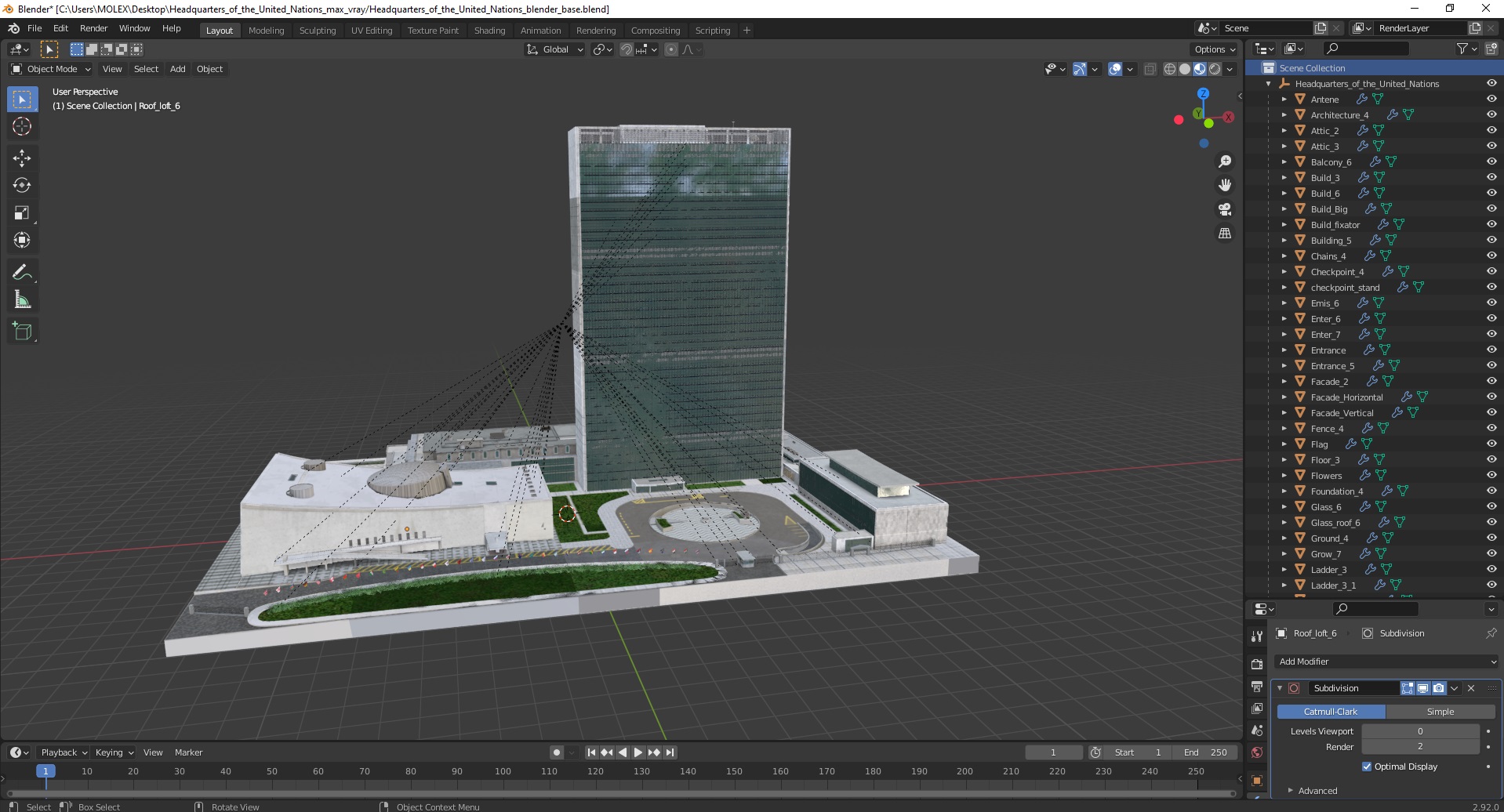The height and width of the screenshot is (812, 1504).
Task: Click the Levels Viewport value field
Action: (1420, 731)
